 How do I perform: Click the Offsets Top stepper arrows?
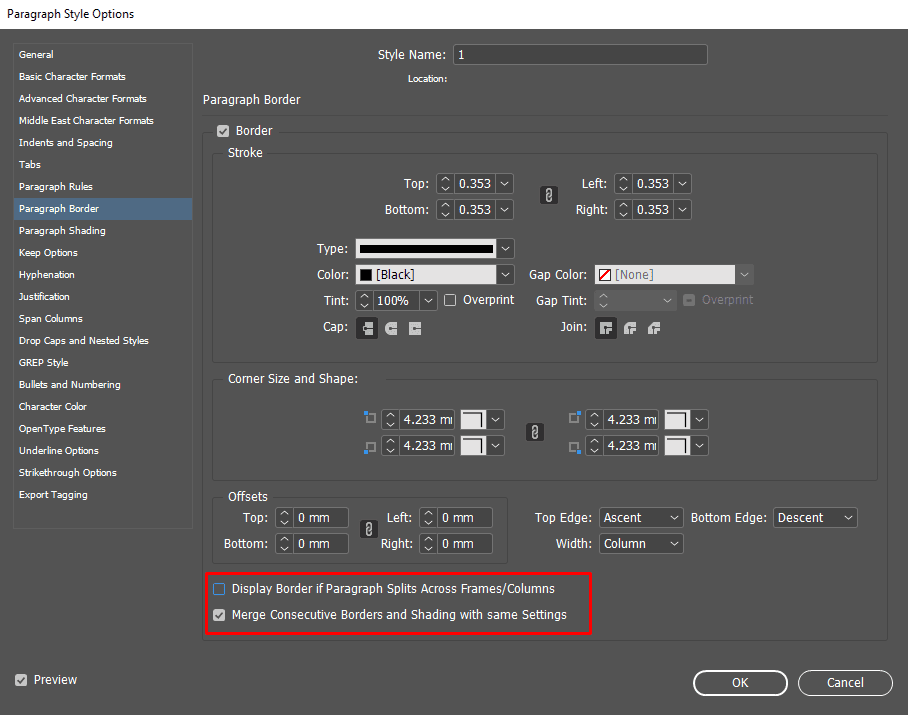pos(284,518)
